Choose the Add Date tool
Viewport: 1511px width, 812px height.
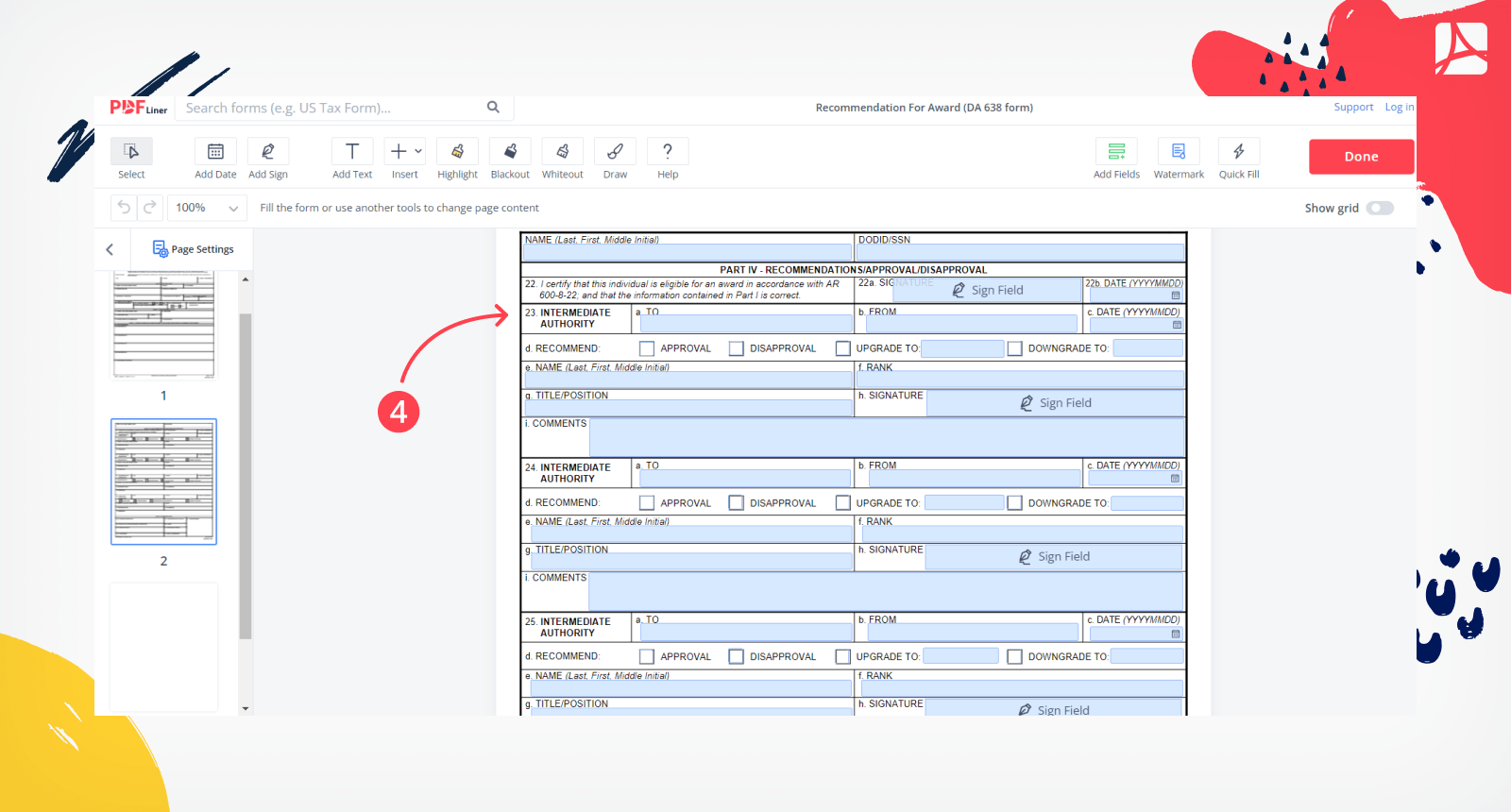215,159
